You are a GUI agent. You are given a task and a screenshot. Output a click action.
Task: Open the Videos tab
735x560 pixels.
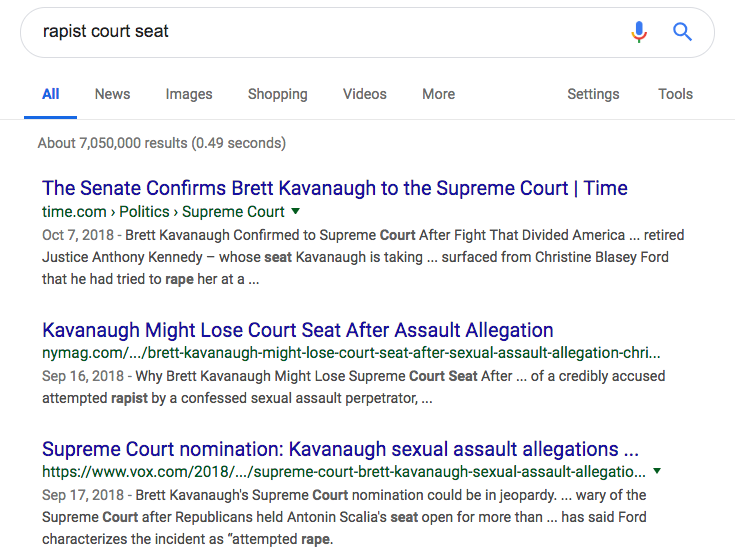365,94
